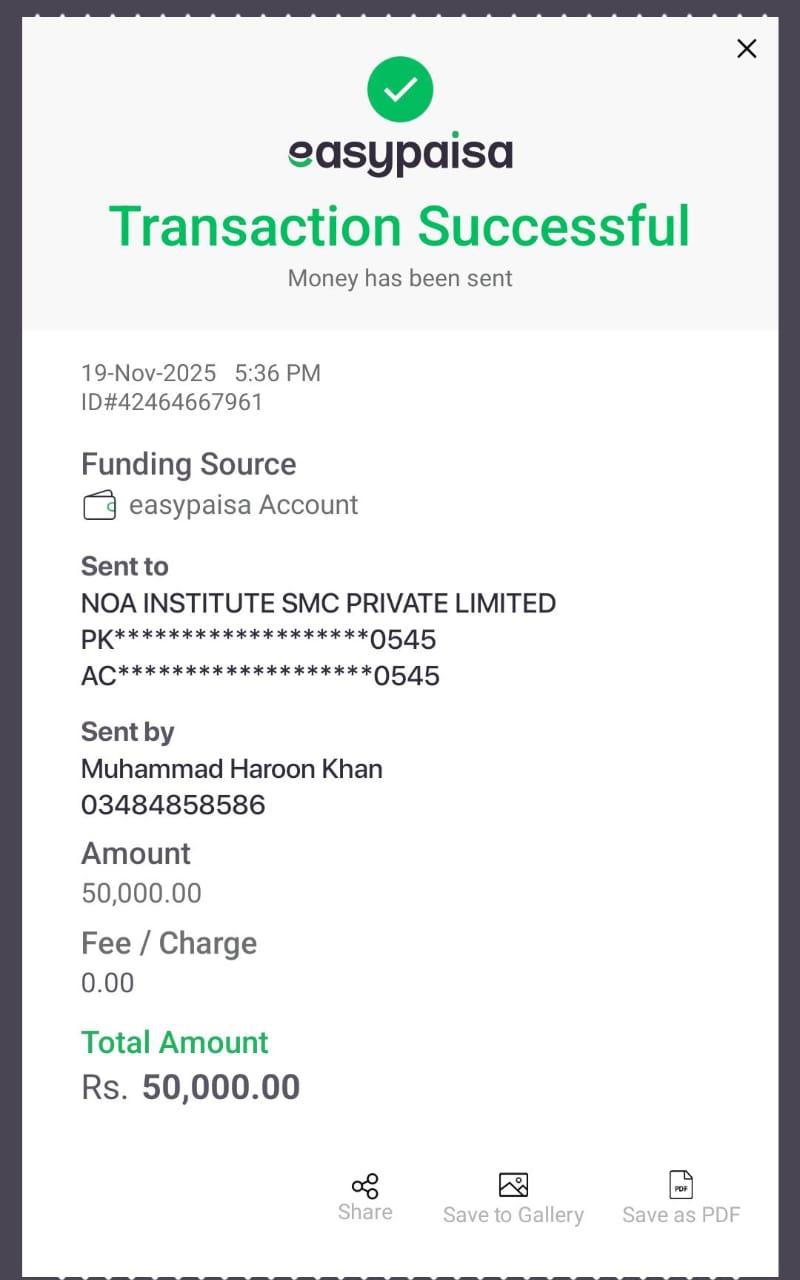The height and width of the screenshot is (1280, 800).
Task: Click the wallet icon beside easypaisa Account
Action: 99,506
